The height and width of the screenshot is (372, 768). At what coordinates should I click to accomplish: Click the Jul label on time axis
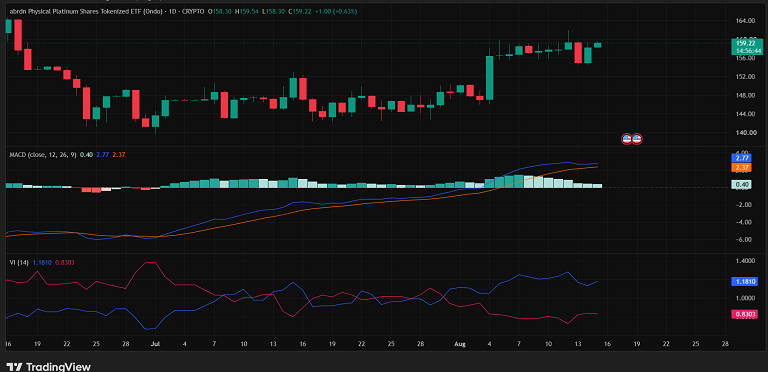pos(155,344)
